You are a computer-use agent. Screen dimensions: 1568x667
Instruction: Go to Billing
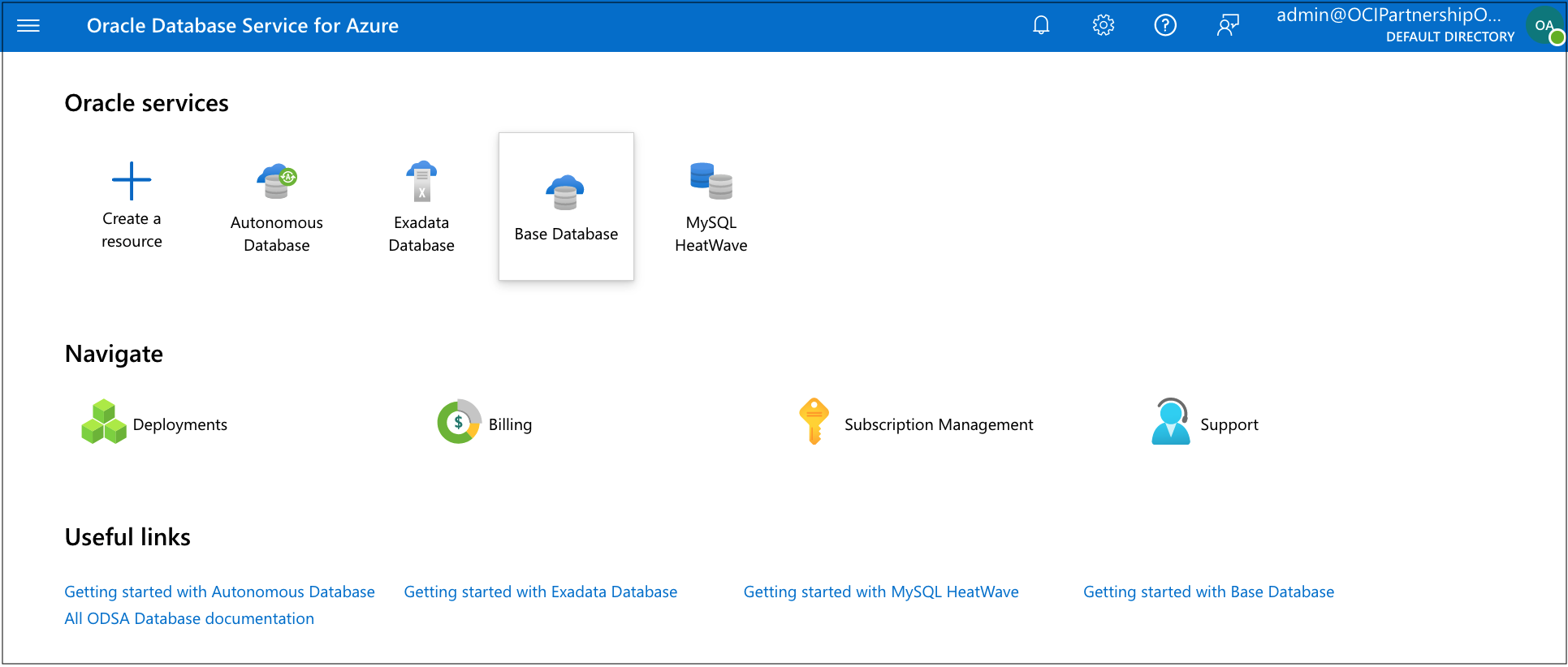(510, 424)
